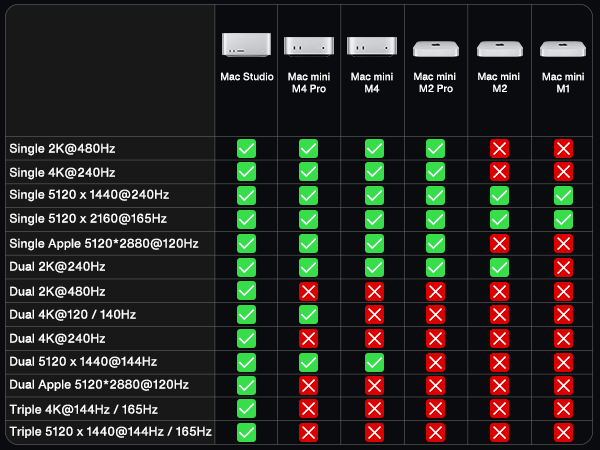
Task: Click the red X for Dual 2K@480Hz, Mac mini M4 Pro
Action: coord(308,292)
